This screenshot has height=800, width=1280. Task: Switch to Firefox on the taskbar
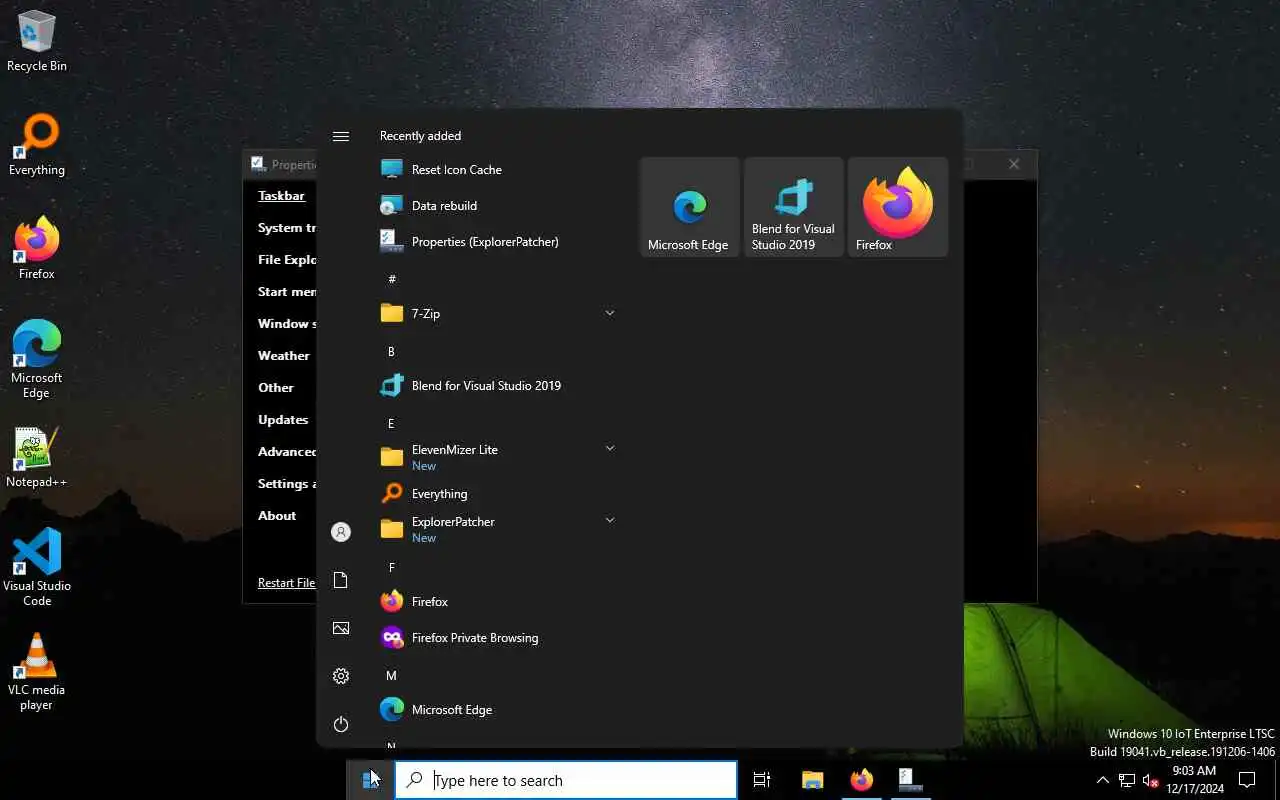click(x=861, y=780)
